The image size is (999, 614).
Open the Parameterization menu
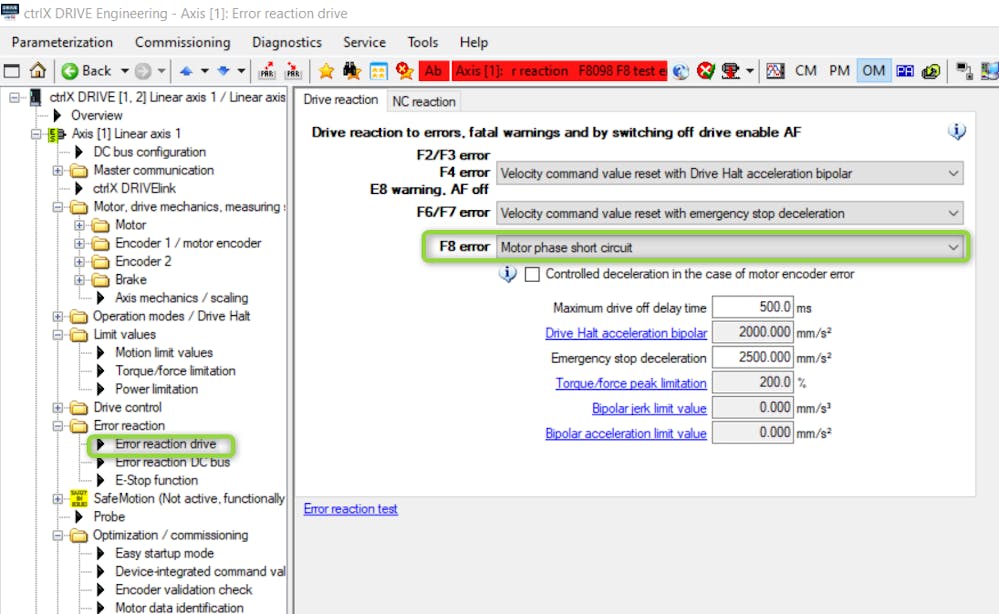point(62,42)
